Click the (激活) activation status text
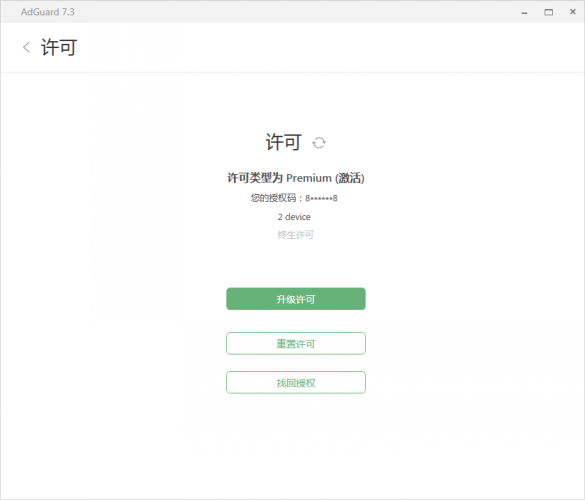The width and height of the screenshot is (585, 500). coord(350,178)
